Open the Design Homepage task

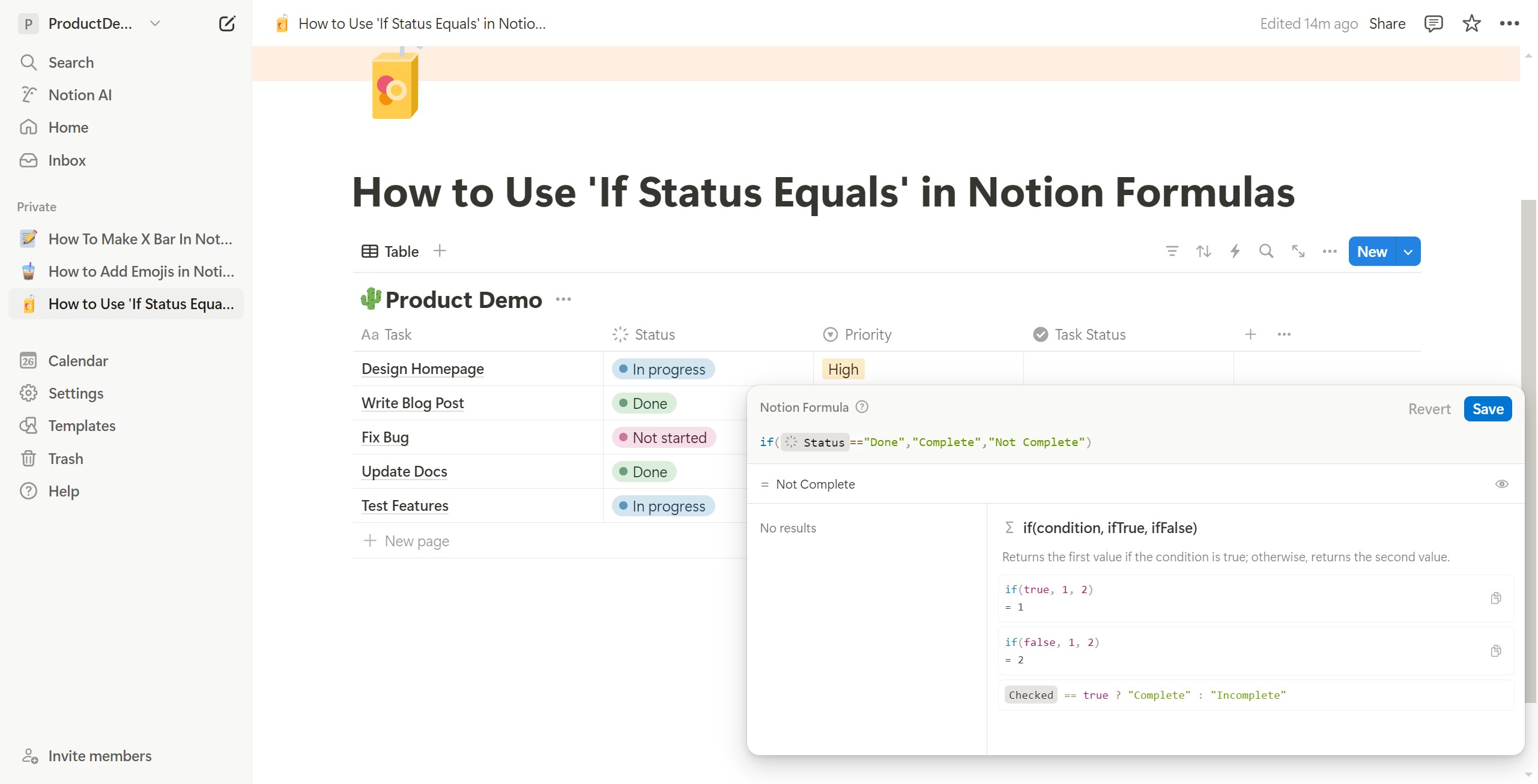[422, 369]
